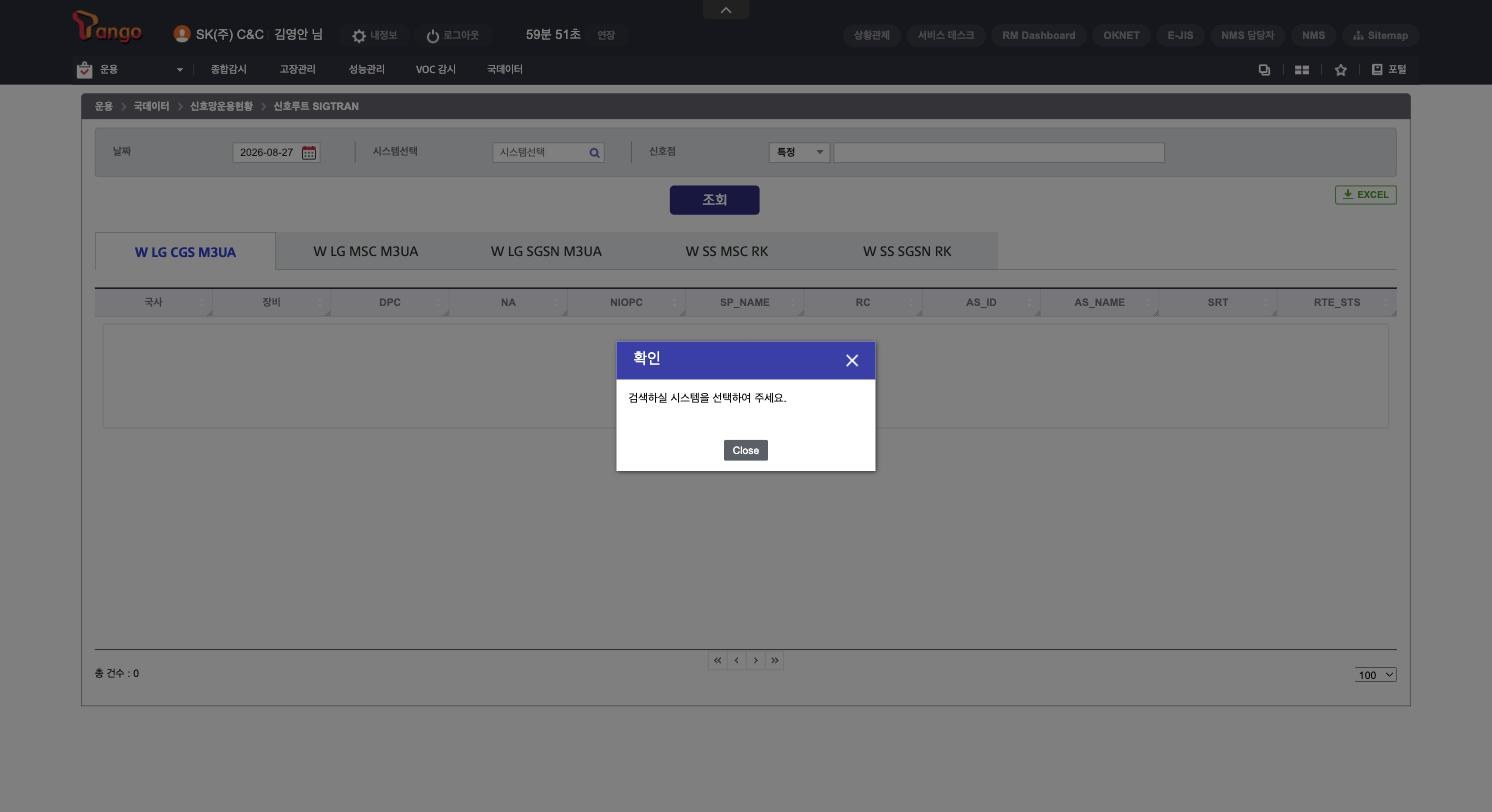Screen dimensions: 1492x812
Task: Open the Sitemap link
Action: [1380, 35]
